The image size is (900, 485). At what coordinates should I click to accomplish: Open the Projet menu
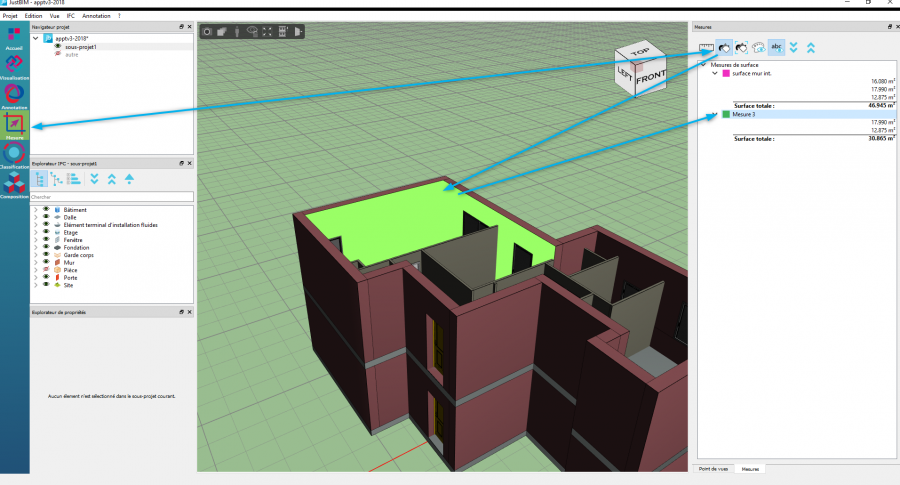10,16
